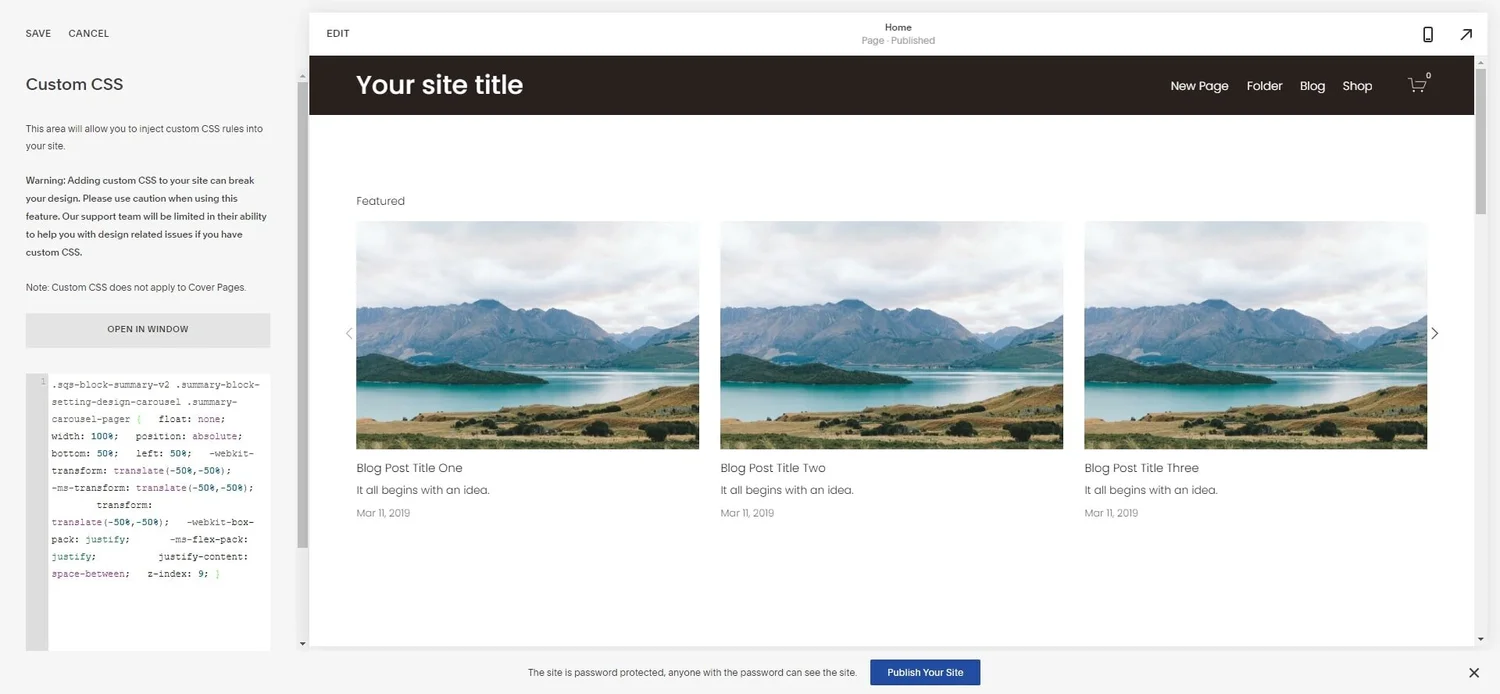Open the EDIT menu
This screenshot has width=1500, height=694.
coord(337,33)
